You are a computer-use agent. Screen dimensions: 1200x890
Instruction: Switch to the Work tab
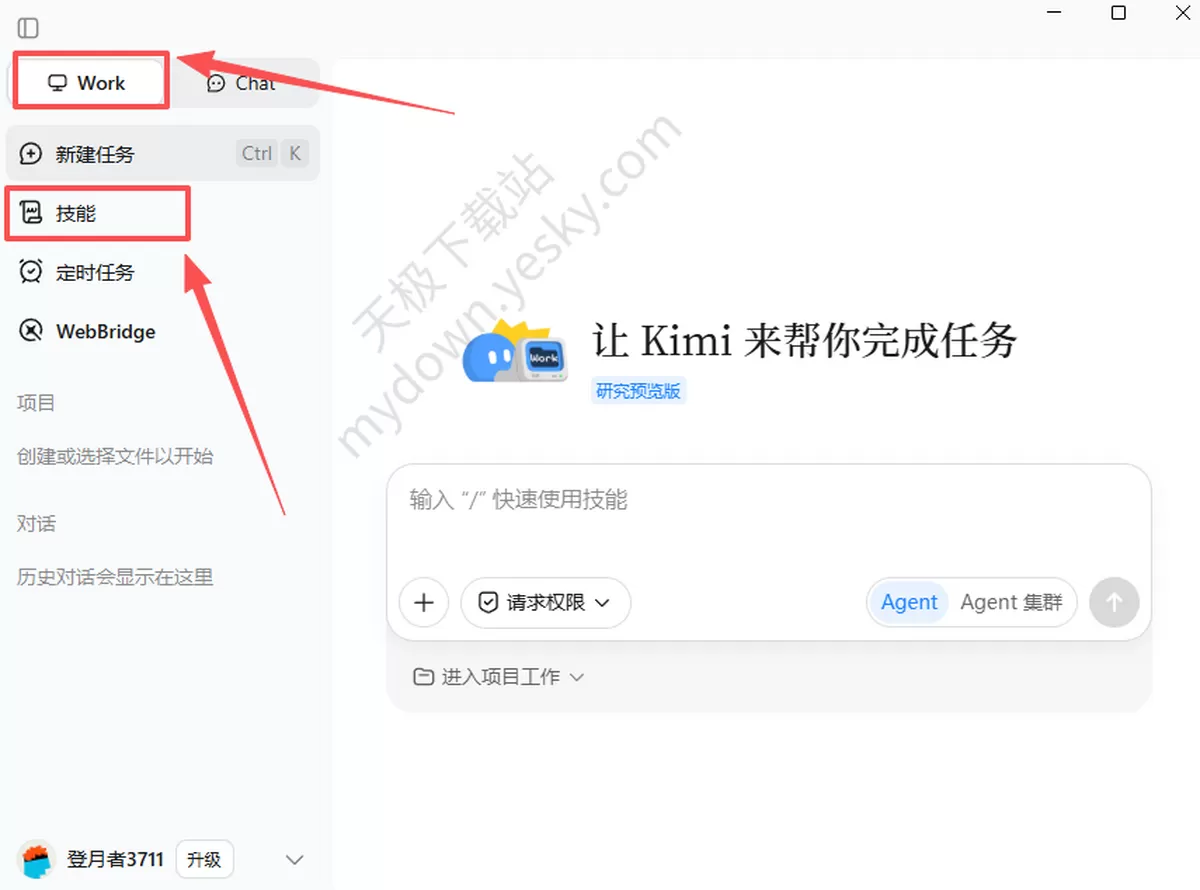[x=88, y=83]
